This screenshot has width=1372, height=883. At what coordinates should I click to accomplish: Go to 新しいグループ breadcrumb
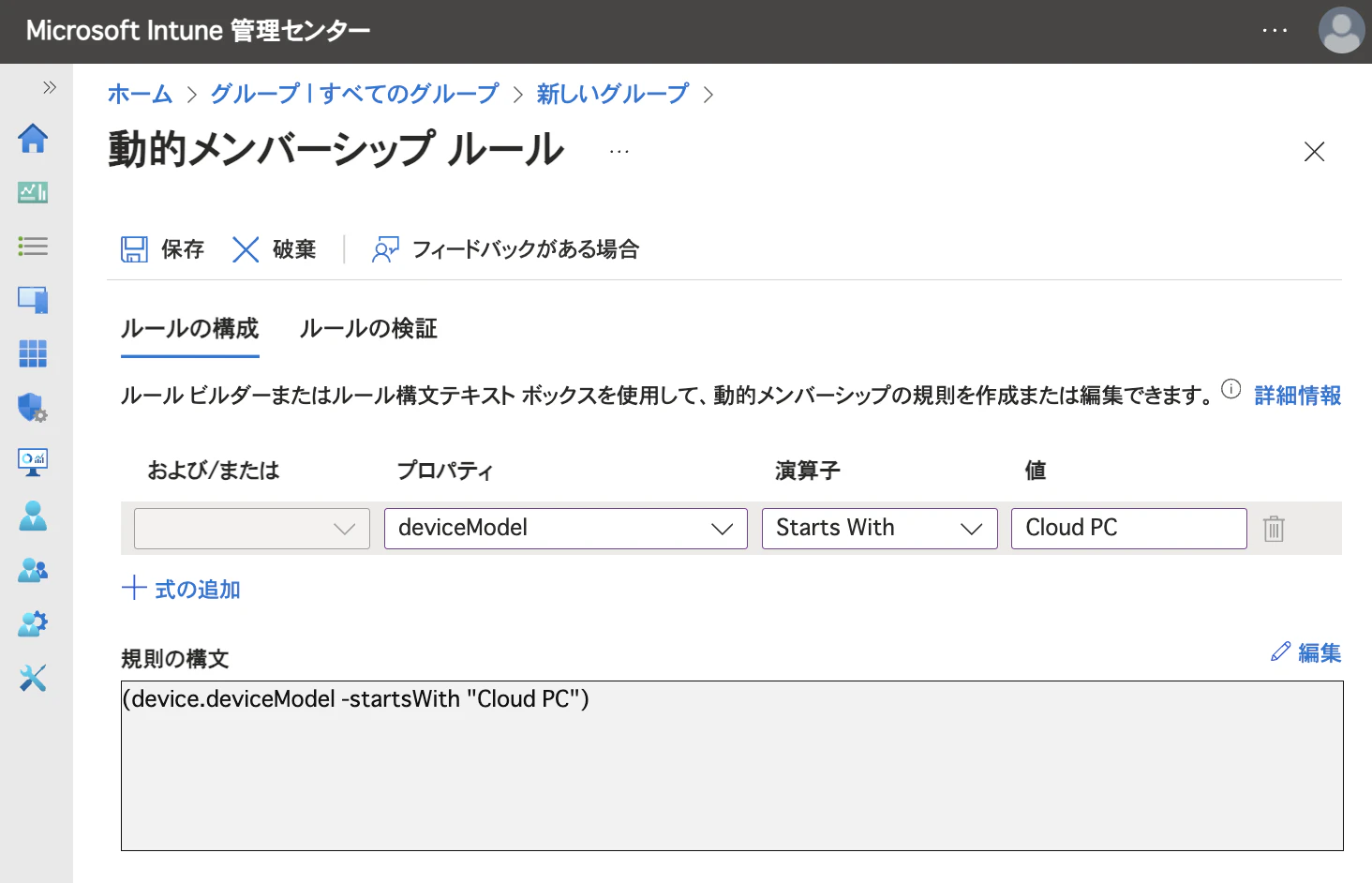pyautogui.click(x=612, y=94)
